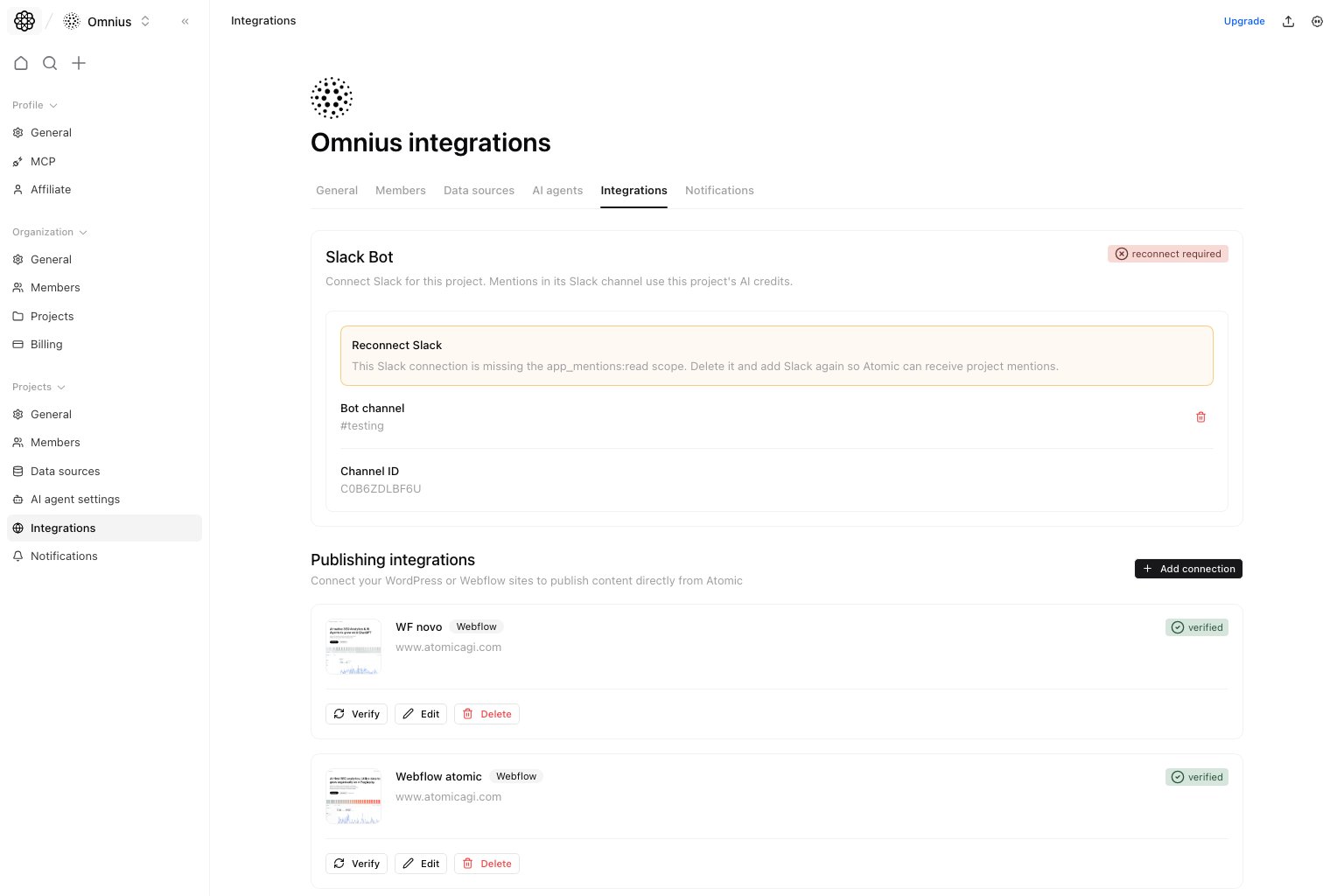Click the share upload icon in header
Image resolution: width=1344 pixels, height=896 pixels.
[x=1288, y=21]
